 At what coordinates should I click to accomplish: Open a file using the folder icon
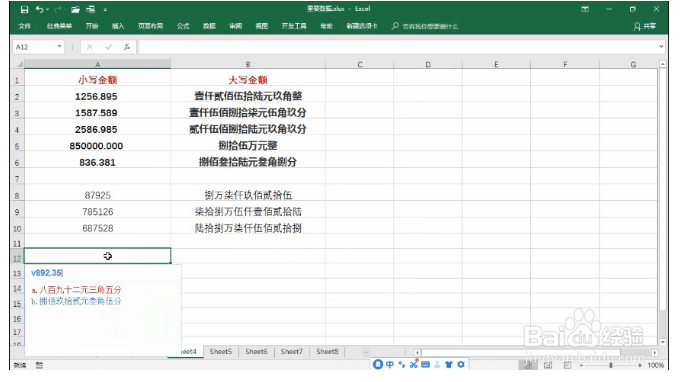(x=76, y=9)
